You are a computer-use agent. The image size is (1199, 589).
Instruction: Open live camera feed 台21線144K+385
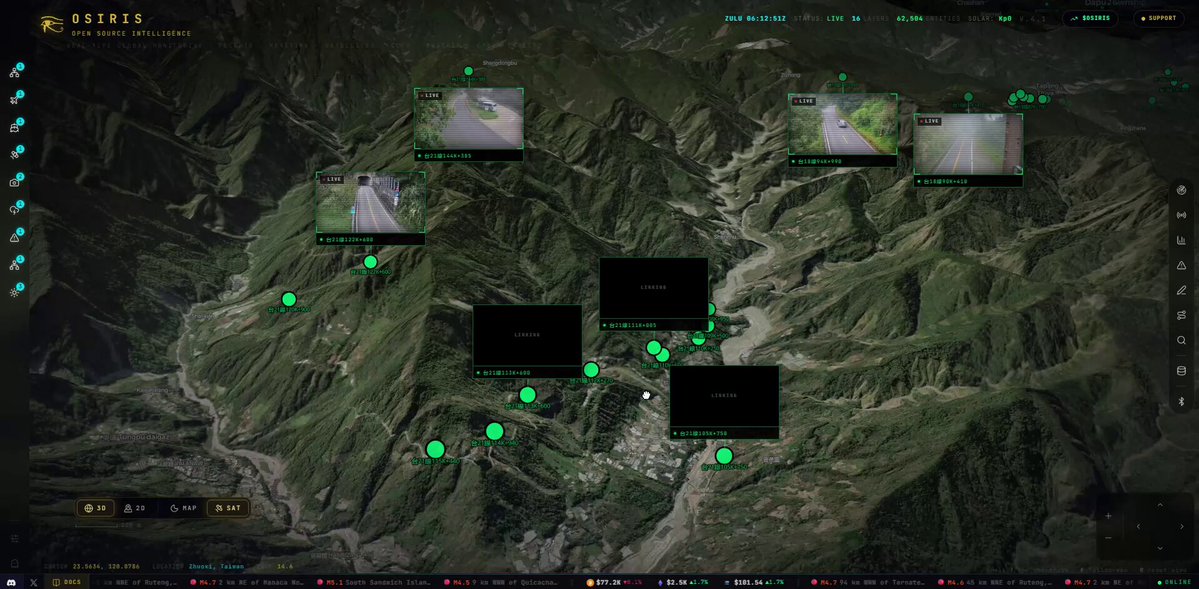click(469, 124)
